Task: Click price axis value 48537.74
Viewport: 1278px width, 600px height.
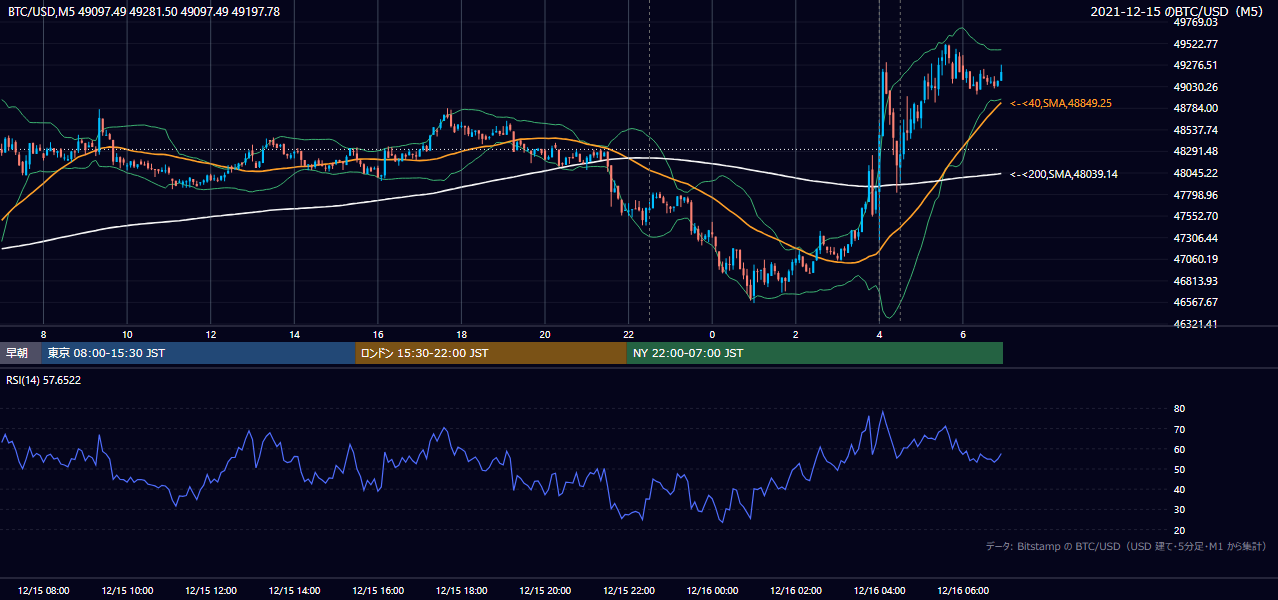Action: (x=1196, y=130)
